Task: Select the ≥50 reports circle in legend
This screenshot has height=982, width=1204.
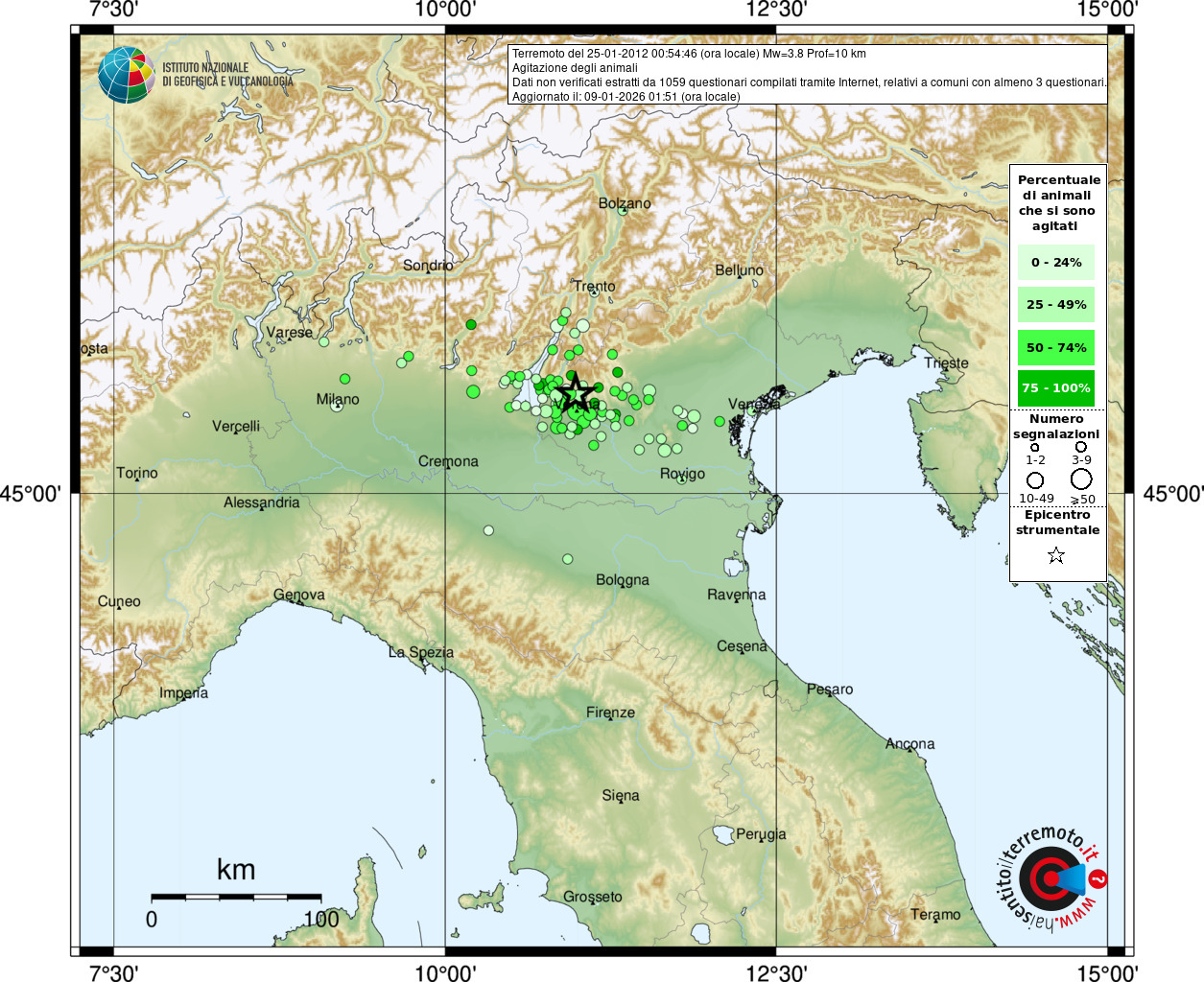Action: (1081, 479)
